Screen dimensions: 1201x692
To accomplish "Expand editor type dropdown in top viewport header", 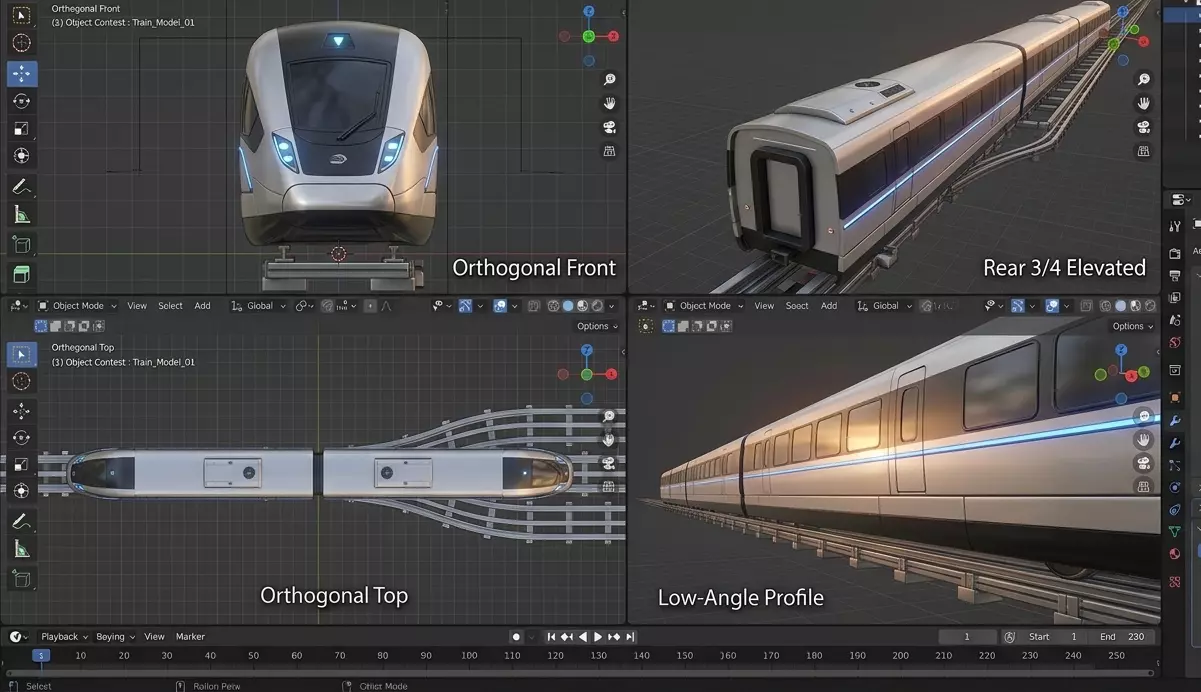I will (x=20, y=306).
